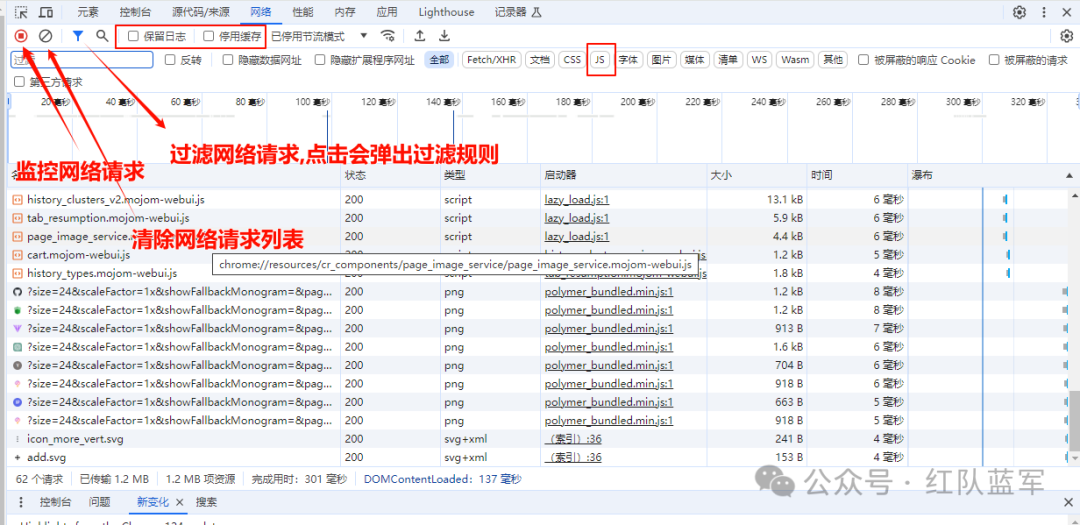Clear the network request list
The image size is (1080, 525).
(46, 36)
